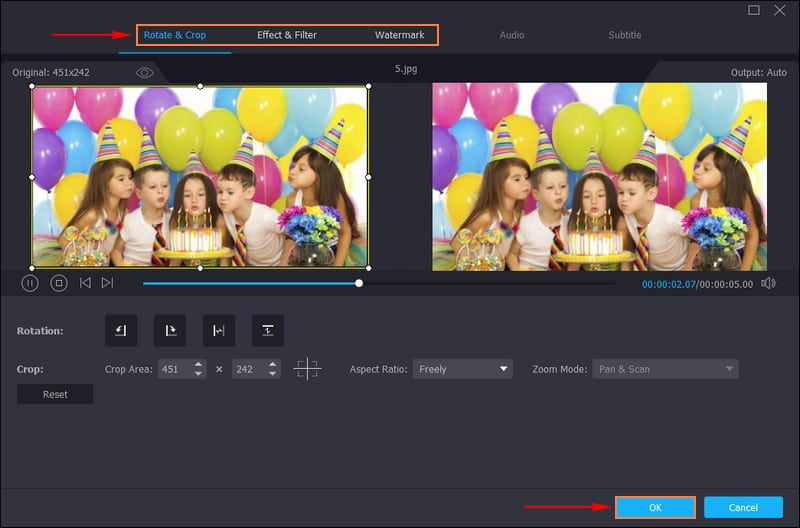Viewport: 800px width, 528px height.
Task: Increase the crop width value
Action: pos(199,365)
